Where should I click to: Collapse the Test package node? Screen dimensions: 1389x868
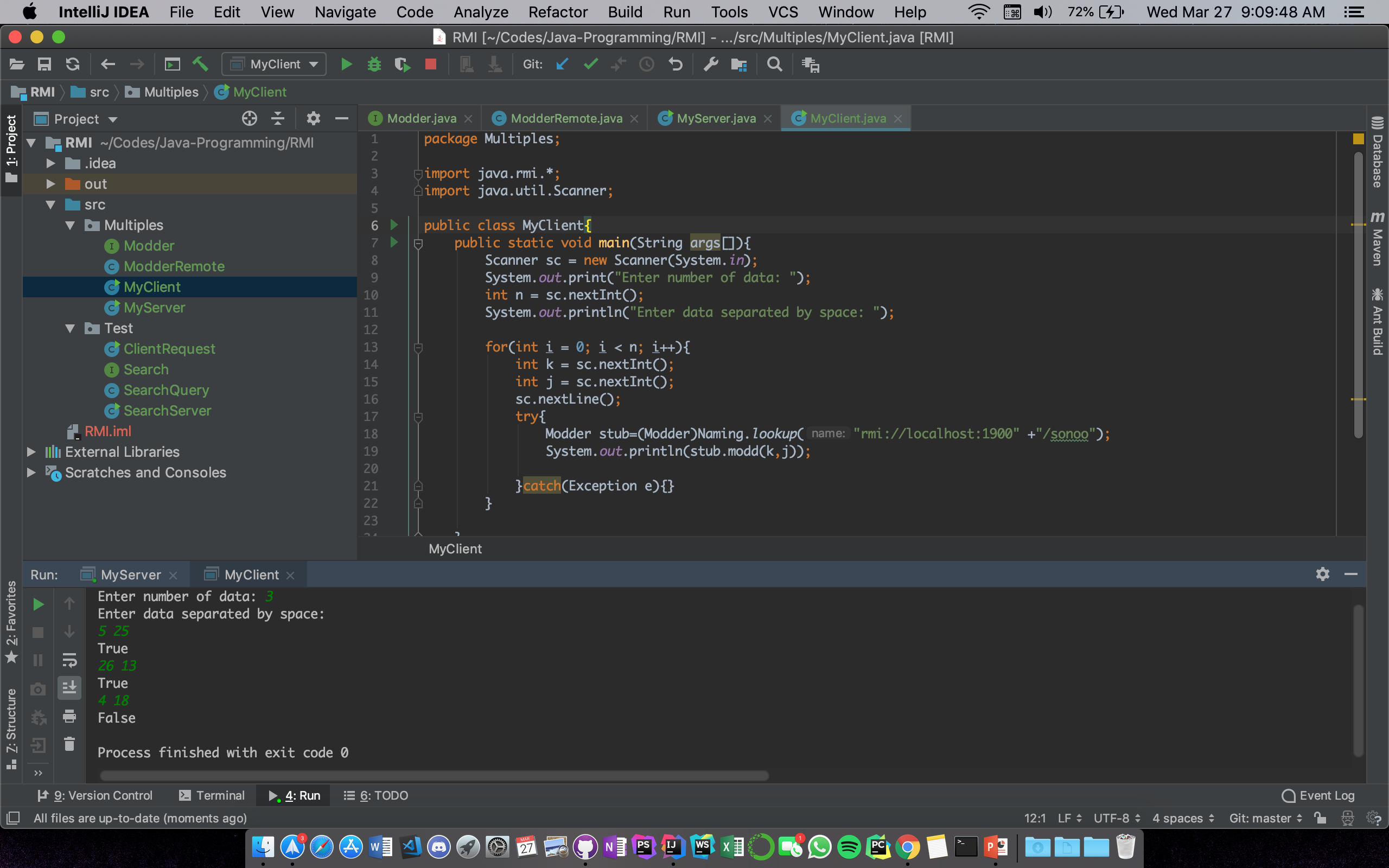tap(70, 328)
